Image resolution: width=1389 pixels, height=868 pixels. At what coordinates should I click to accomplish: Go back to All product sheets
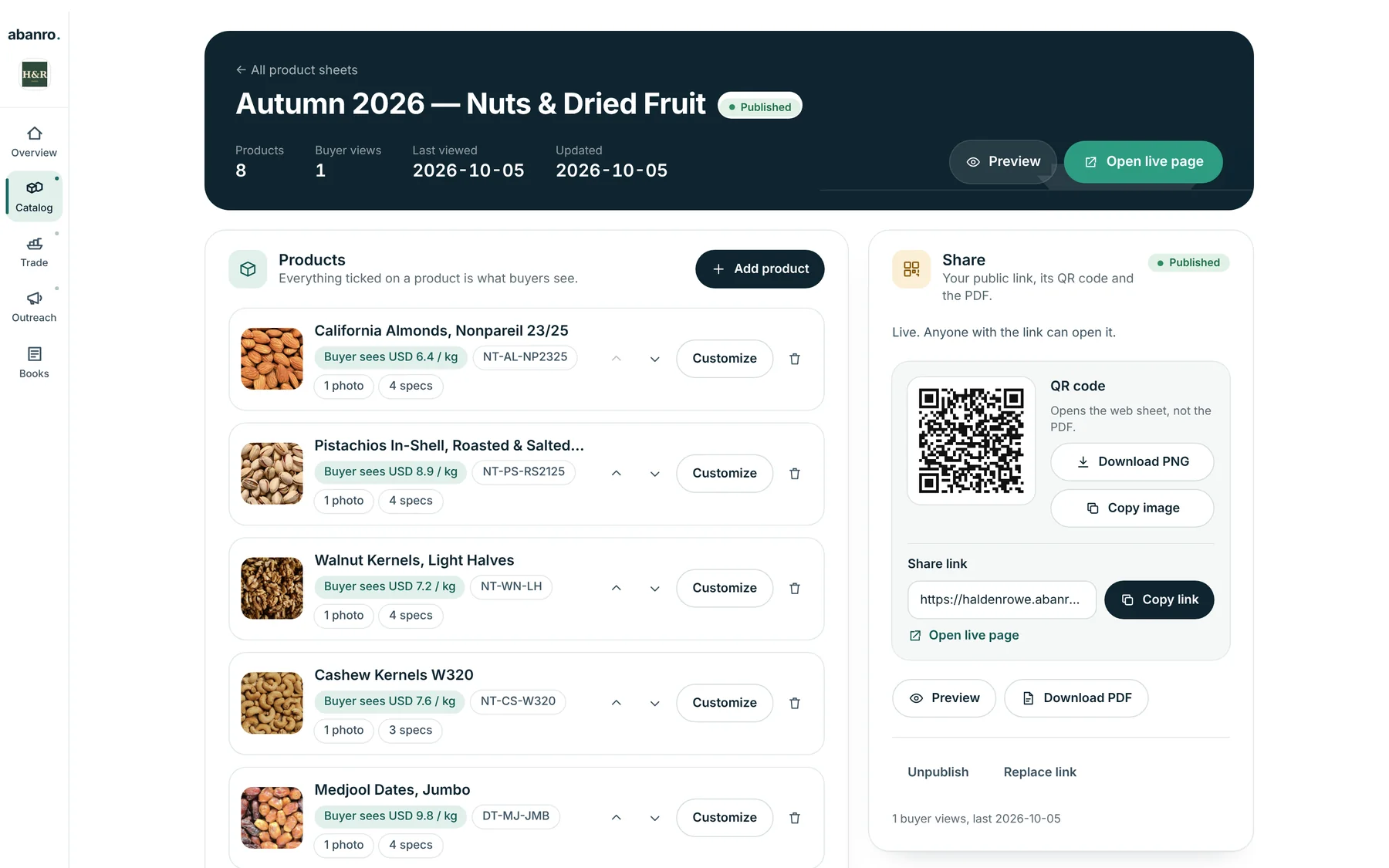[297, 70]
